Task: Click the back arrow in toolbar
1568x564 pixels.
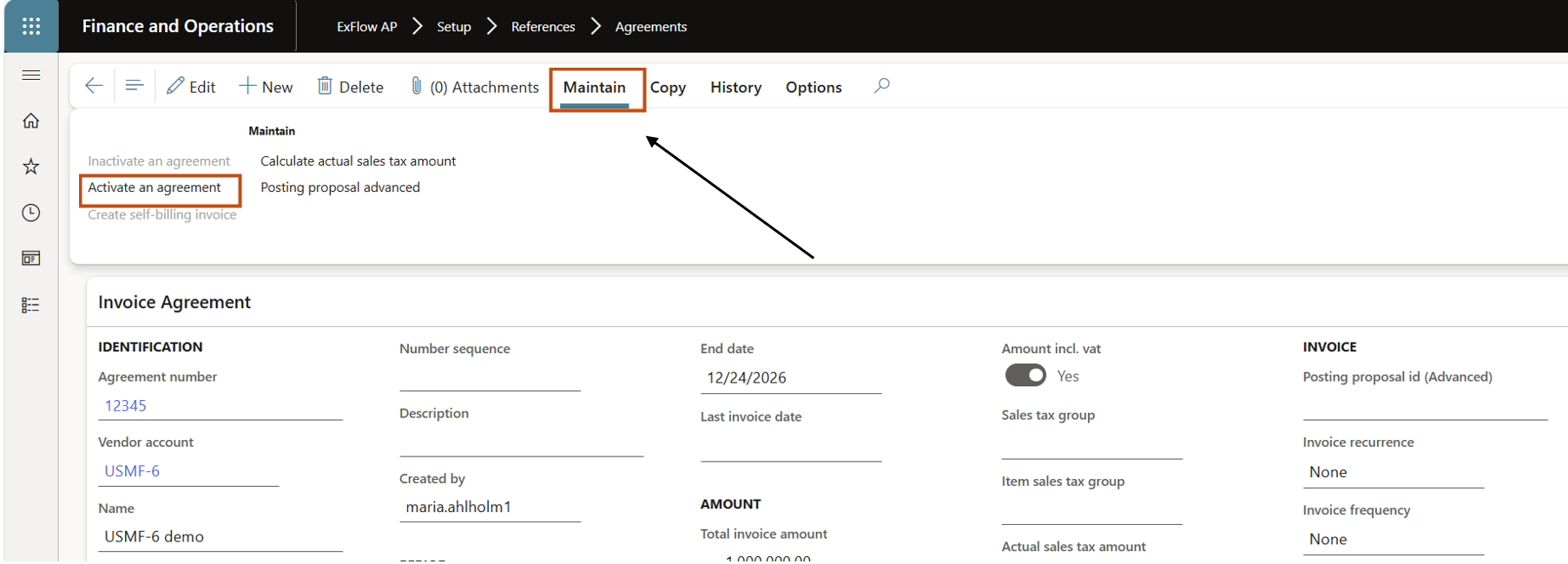Action: click(x=94, y=86)
